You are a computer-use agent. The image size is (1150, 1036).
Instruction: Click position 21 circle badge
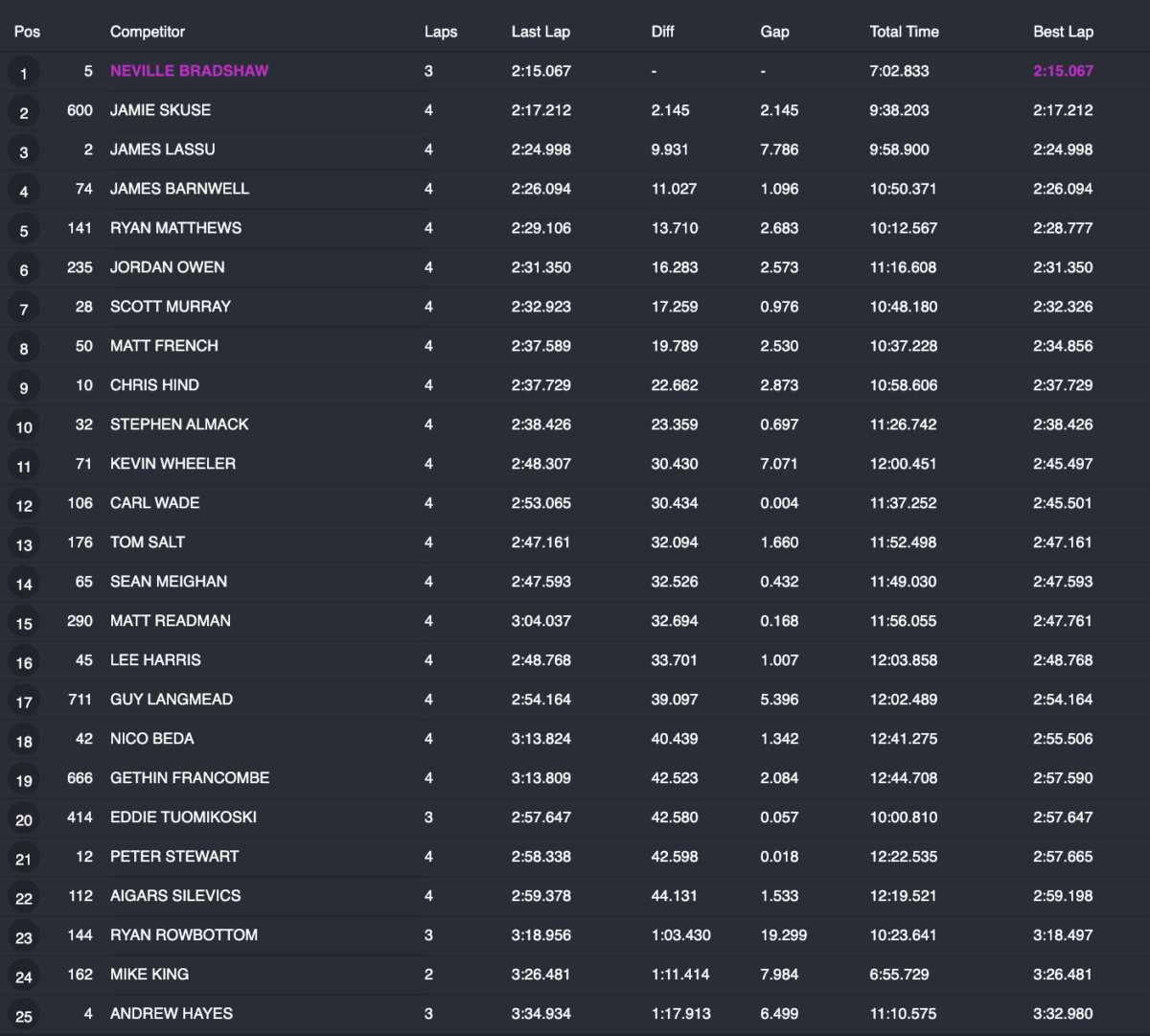(24, 860)
